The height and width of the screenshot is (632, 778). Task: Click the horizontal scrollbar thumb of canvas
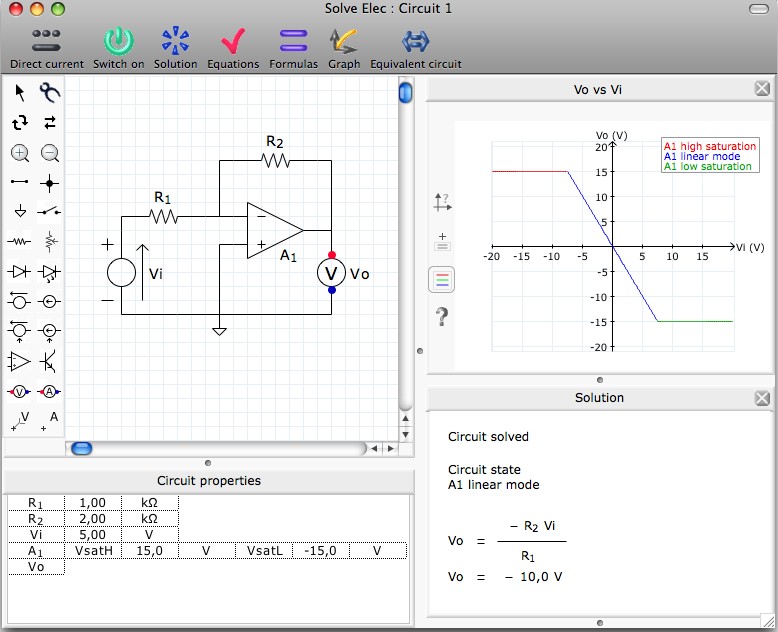pyautogui.click(x=82, y=448)
